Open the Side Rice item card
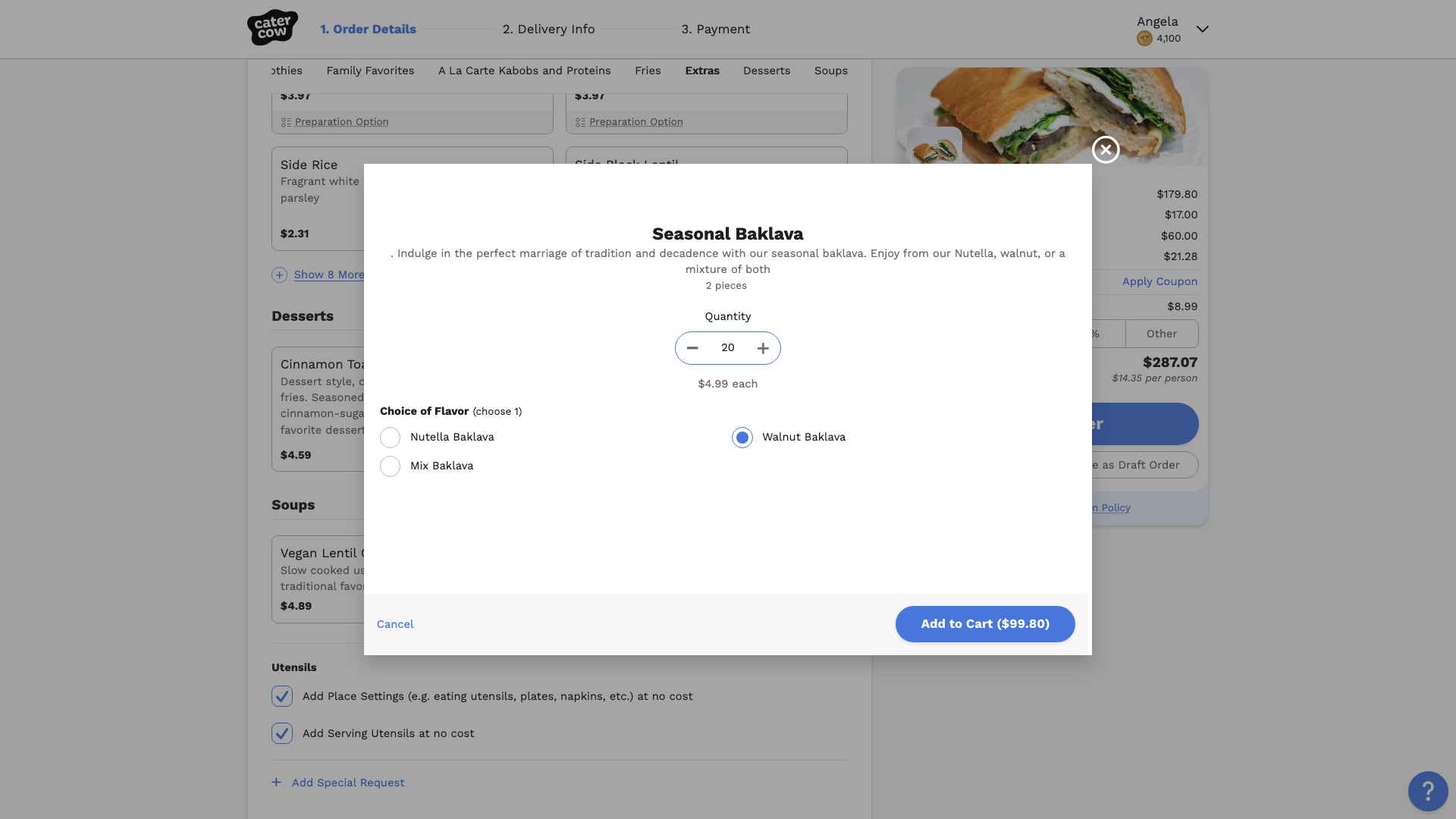Viewport: 1456px width, 819px height. (318, 199)
